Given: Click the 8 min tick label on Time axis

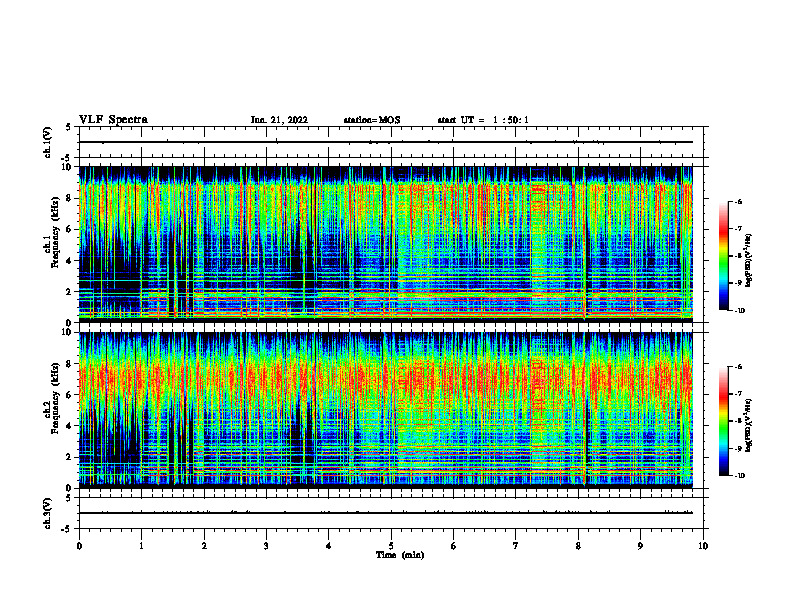Looking at the screenshot, I should (578, 546).
